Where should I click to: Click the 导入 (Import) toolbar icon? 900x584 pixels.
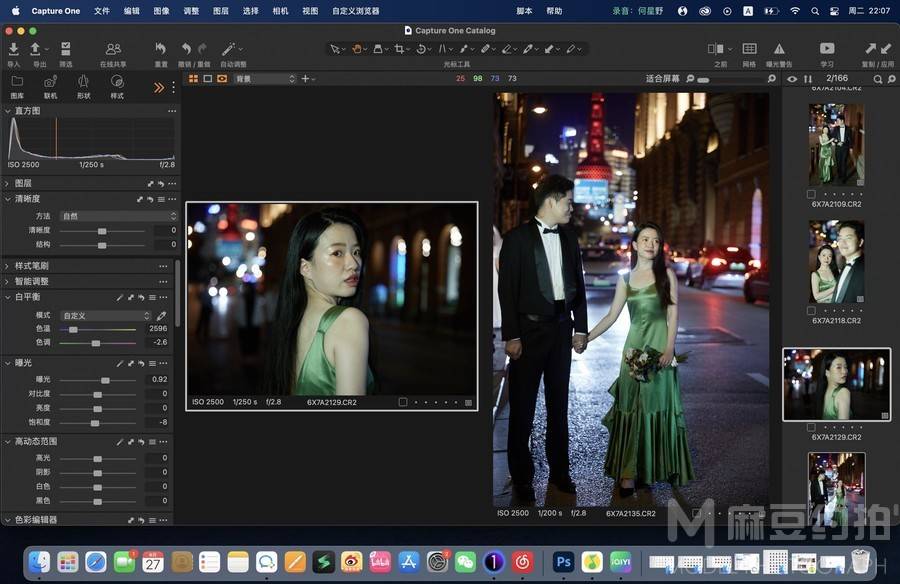[x=13, y=49]
